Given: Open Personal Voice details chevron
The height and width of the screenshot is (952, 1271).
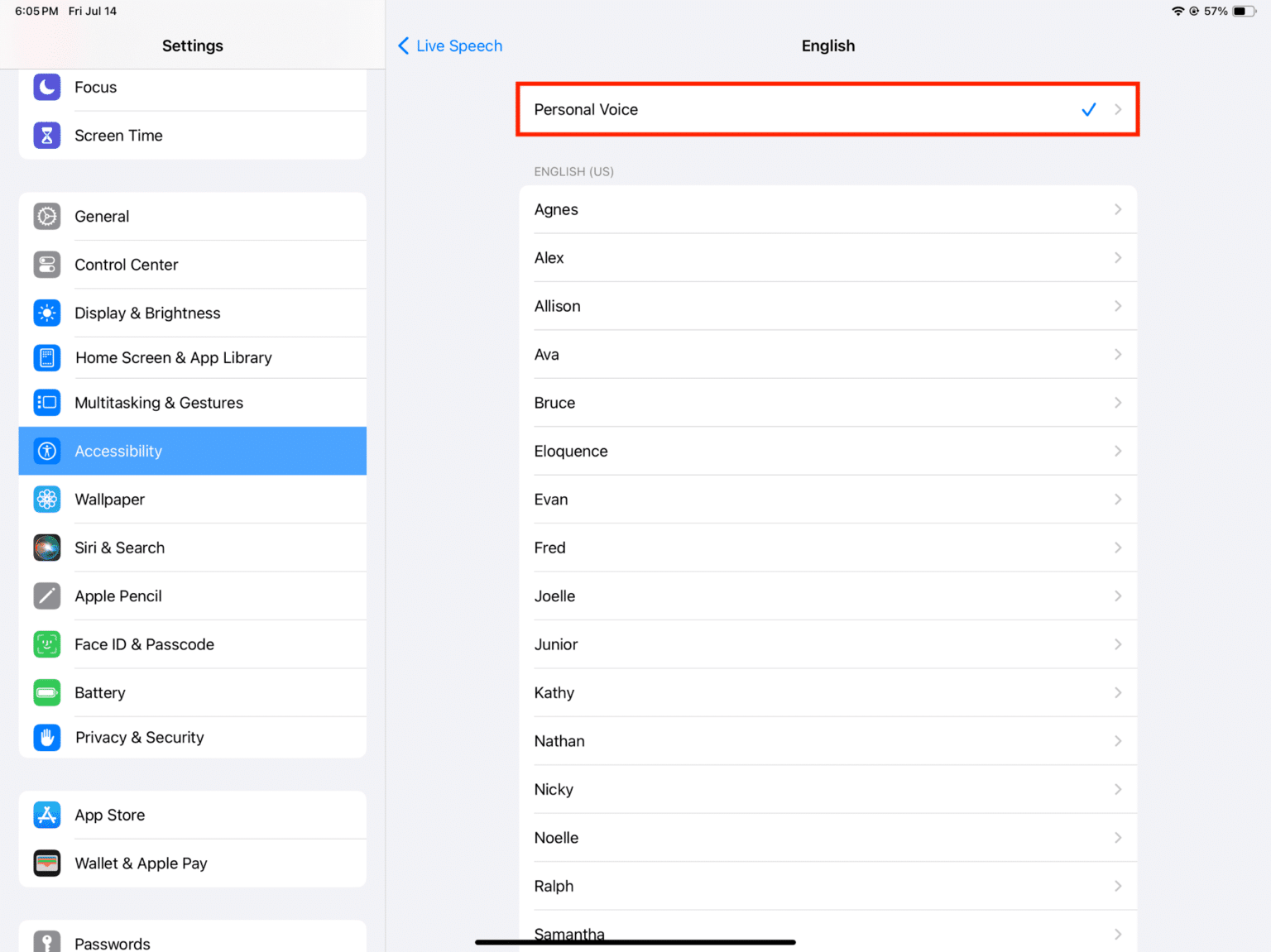Looking at the screenshot, I should pyautogui.click(x=1118, y=109).
